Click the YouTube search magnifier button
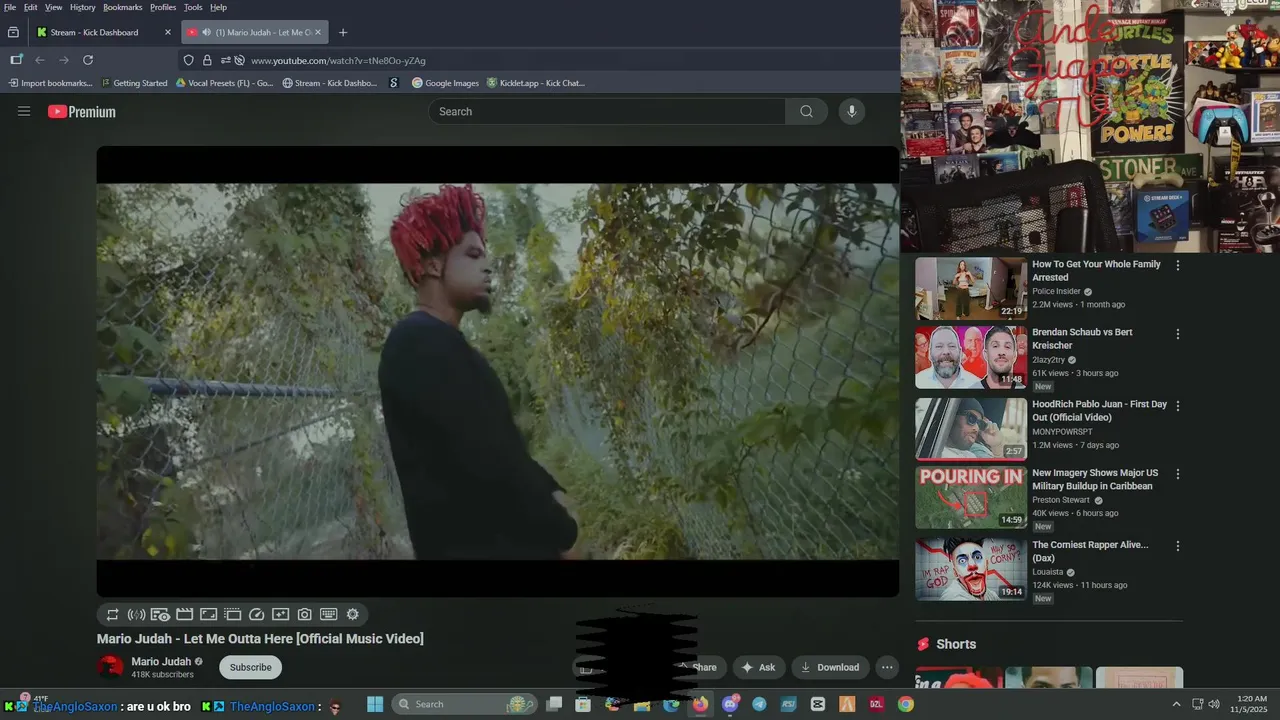This screenshot has width=1280, height=720. pos(806,111)
